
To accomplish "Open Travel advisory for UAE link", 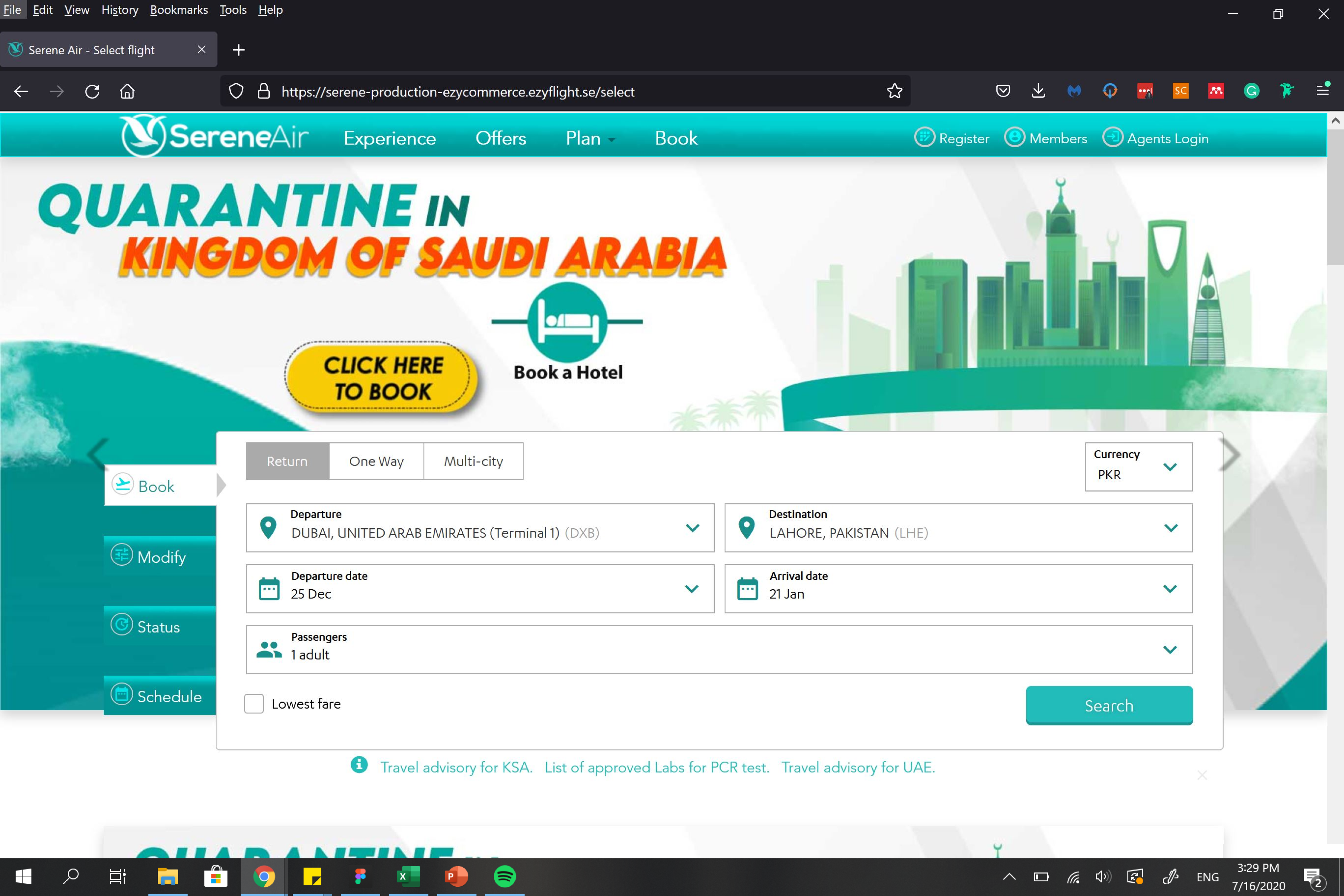I will coord(858,767).
